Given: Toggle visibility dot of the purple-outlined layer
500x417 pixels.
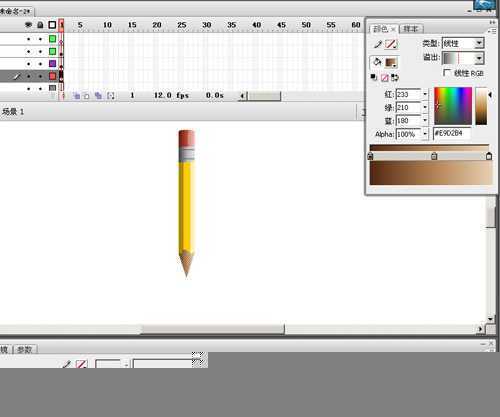Looking at the screenshot, I should 29,64.
